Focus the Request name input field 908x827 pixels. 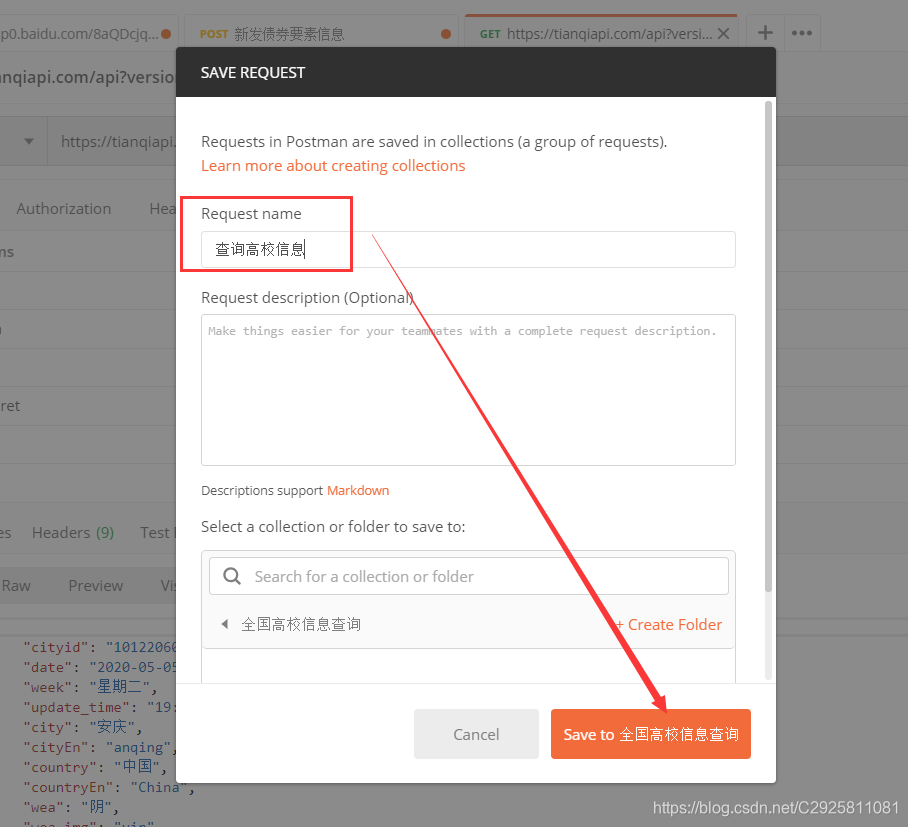coord(468,250)
